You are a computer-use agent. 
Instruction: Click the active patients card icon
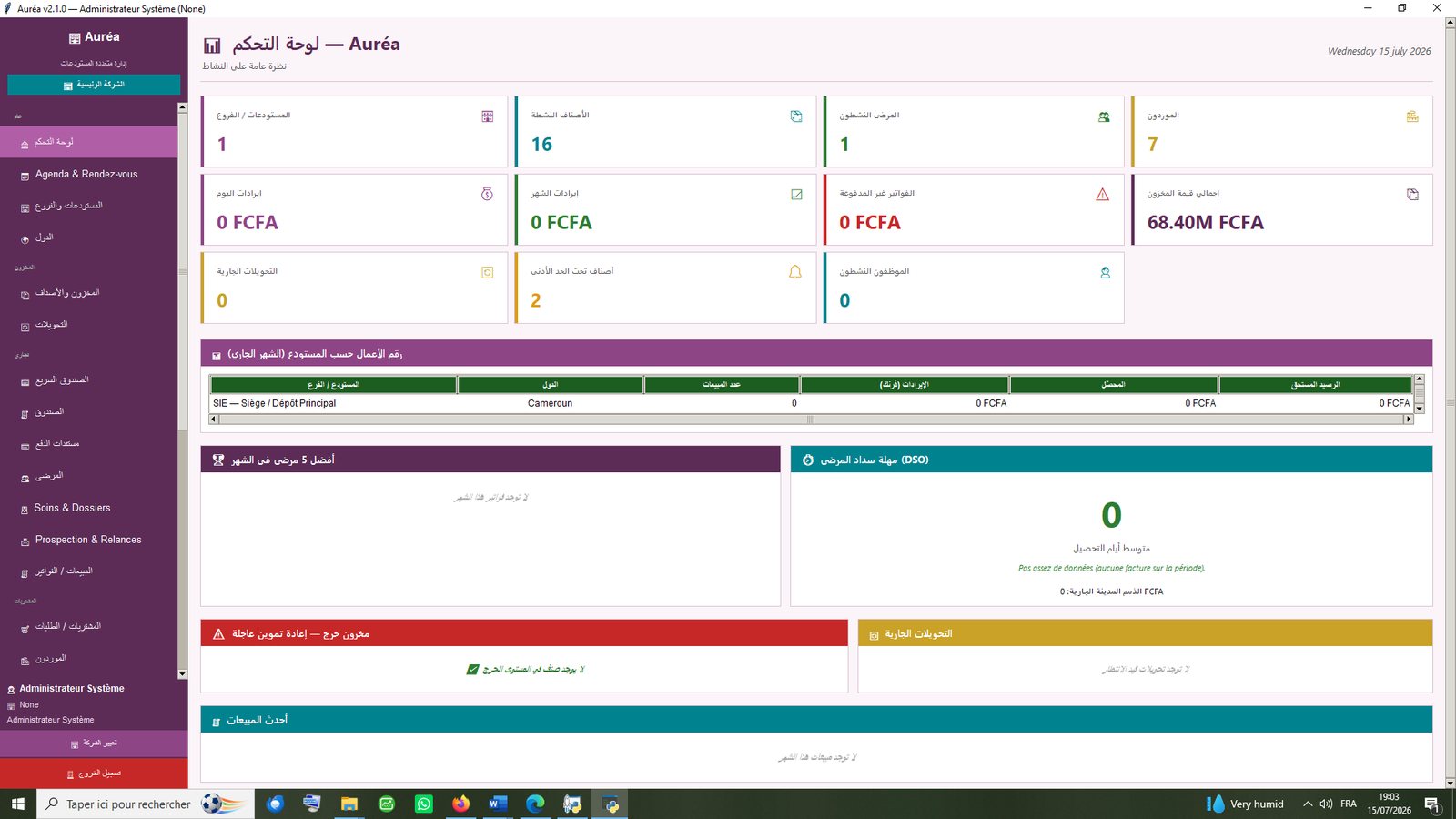1104,116
